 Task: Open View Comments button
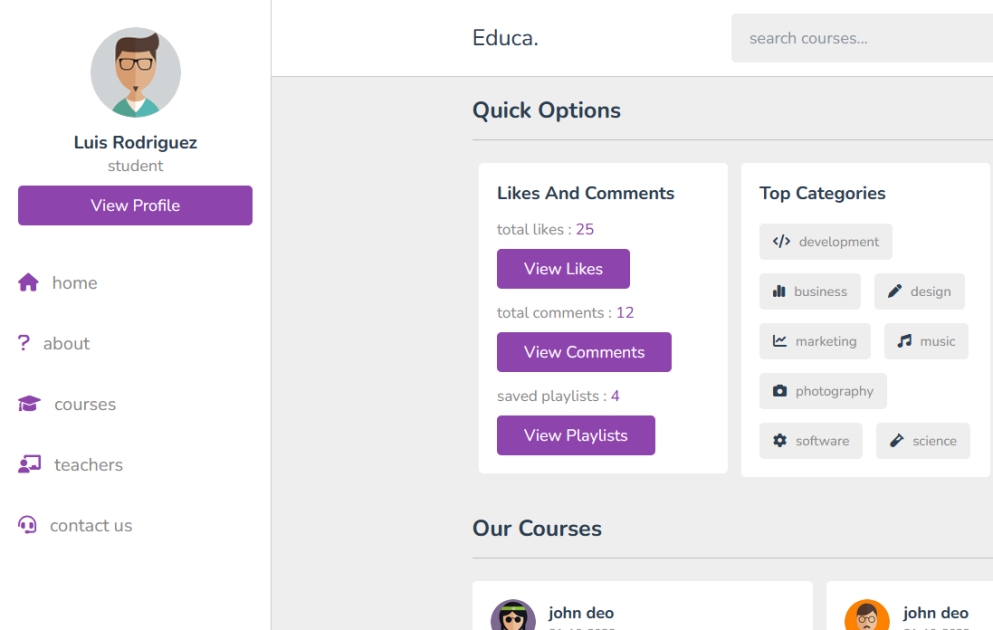[x=584, y=352]
